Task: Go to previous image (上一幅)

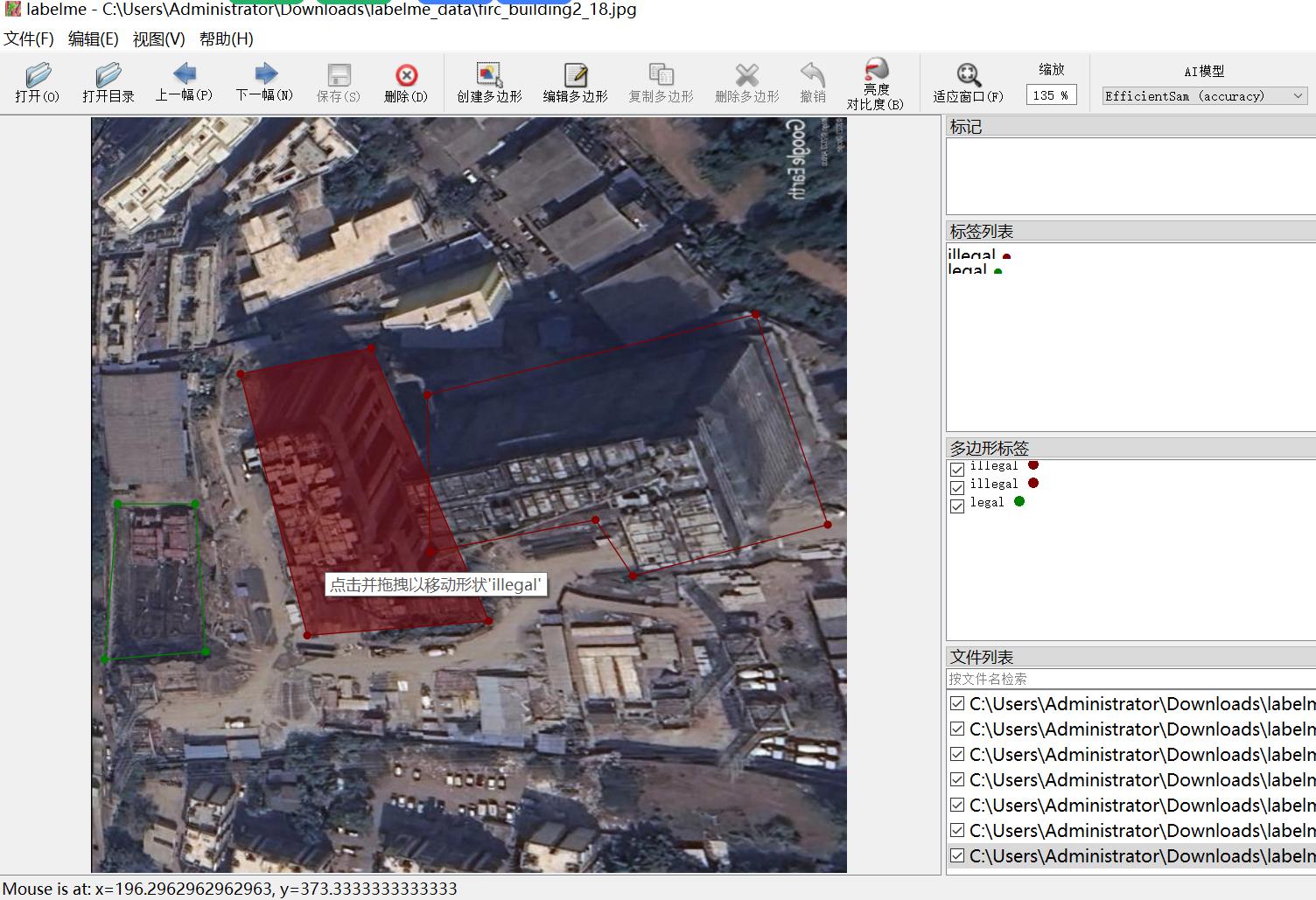Action: pos(184,82)
